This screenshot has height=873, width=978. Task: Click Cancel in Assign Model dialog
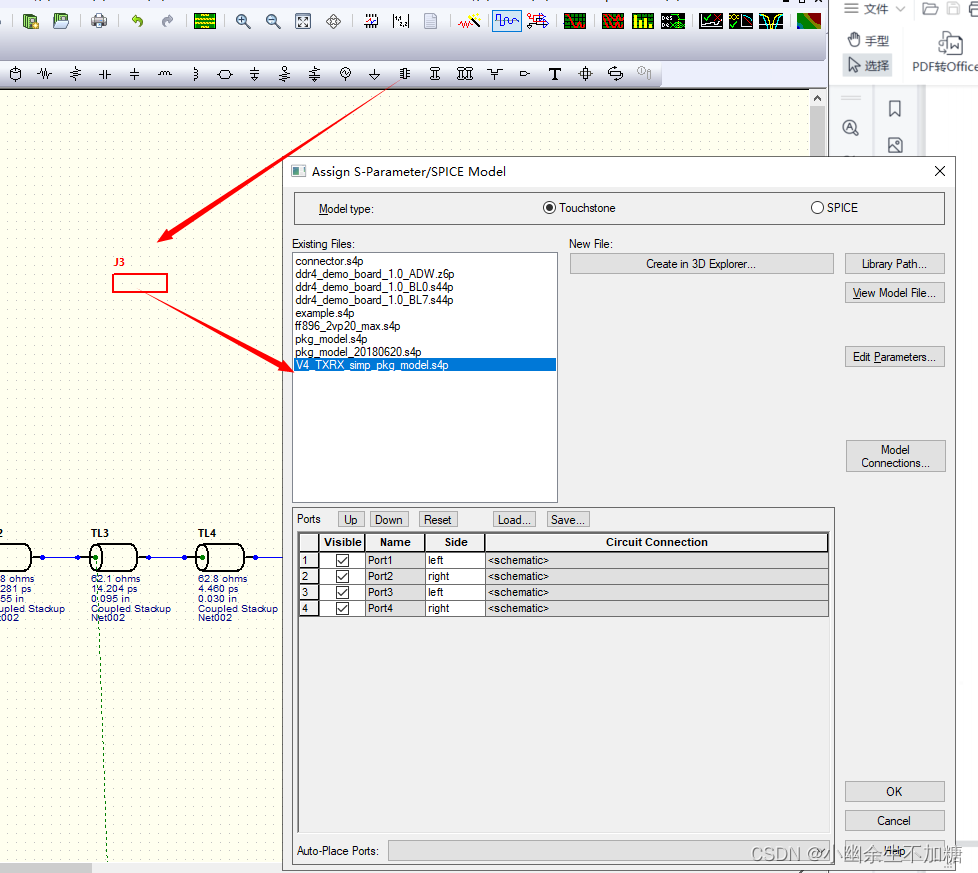click(894, 821)
